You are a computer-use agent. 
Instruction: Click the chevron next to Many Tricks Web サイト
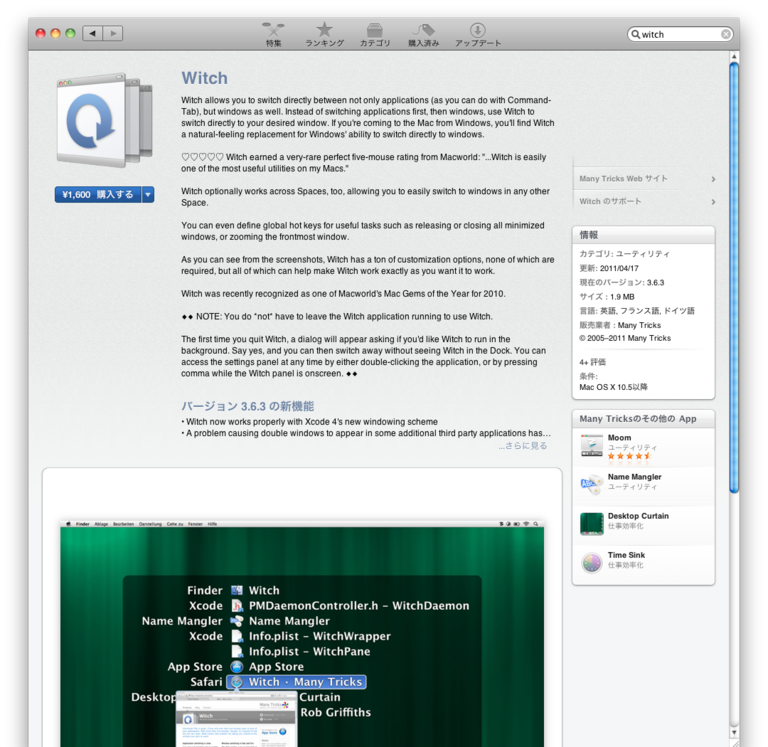pyautogui.click(x=713, y=179)
